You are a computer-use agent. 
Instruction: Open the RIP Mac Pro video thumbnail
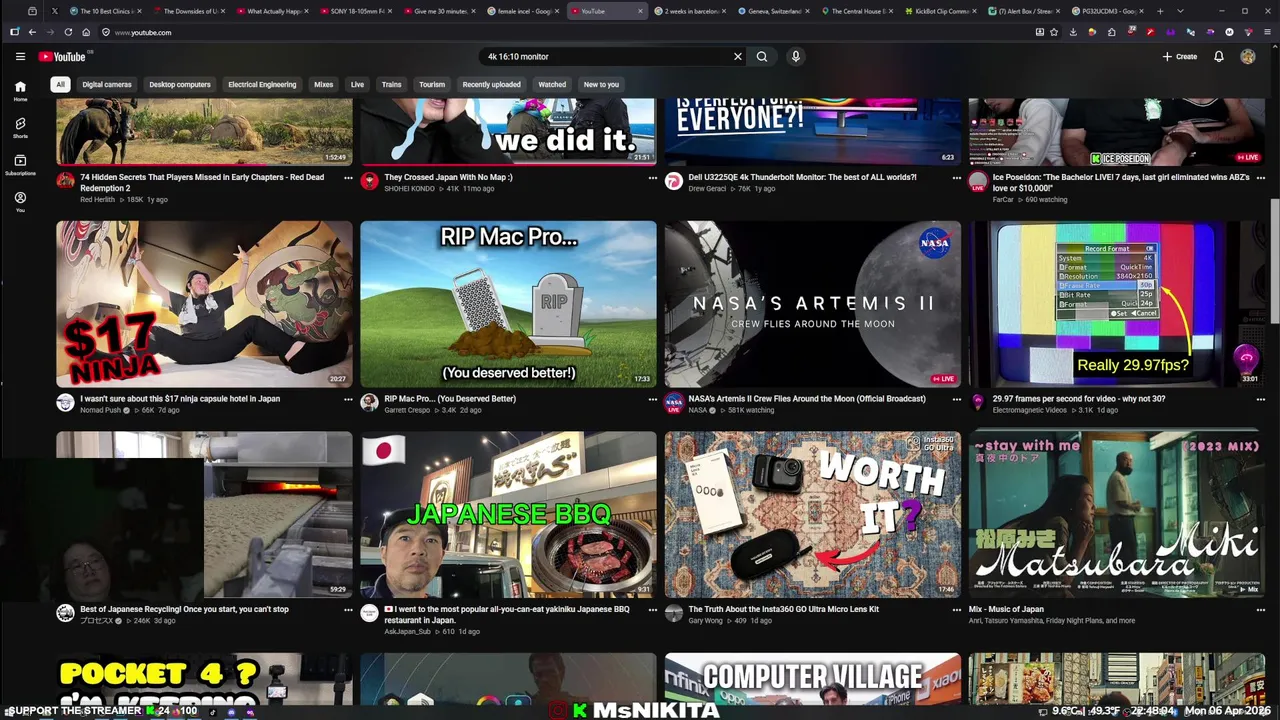pos(508,304)
